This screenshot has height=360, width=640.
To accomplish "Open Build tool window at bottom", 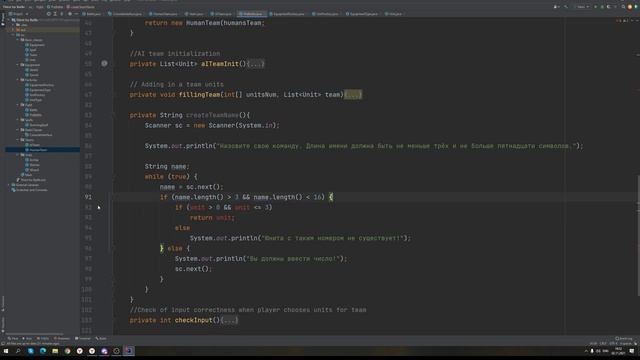I will pyautogui.click(x=101, y=338).
